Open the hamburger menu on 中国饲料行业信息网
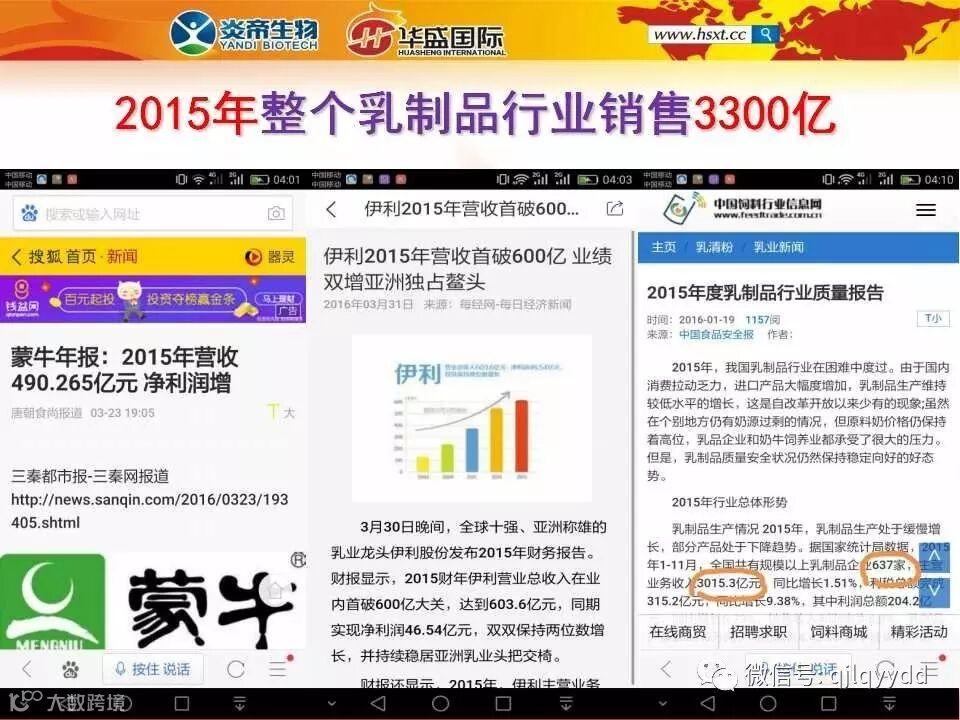The image size is (960, 720). click(926, 210)
